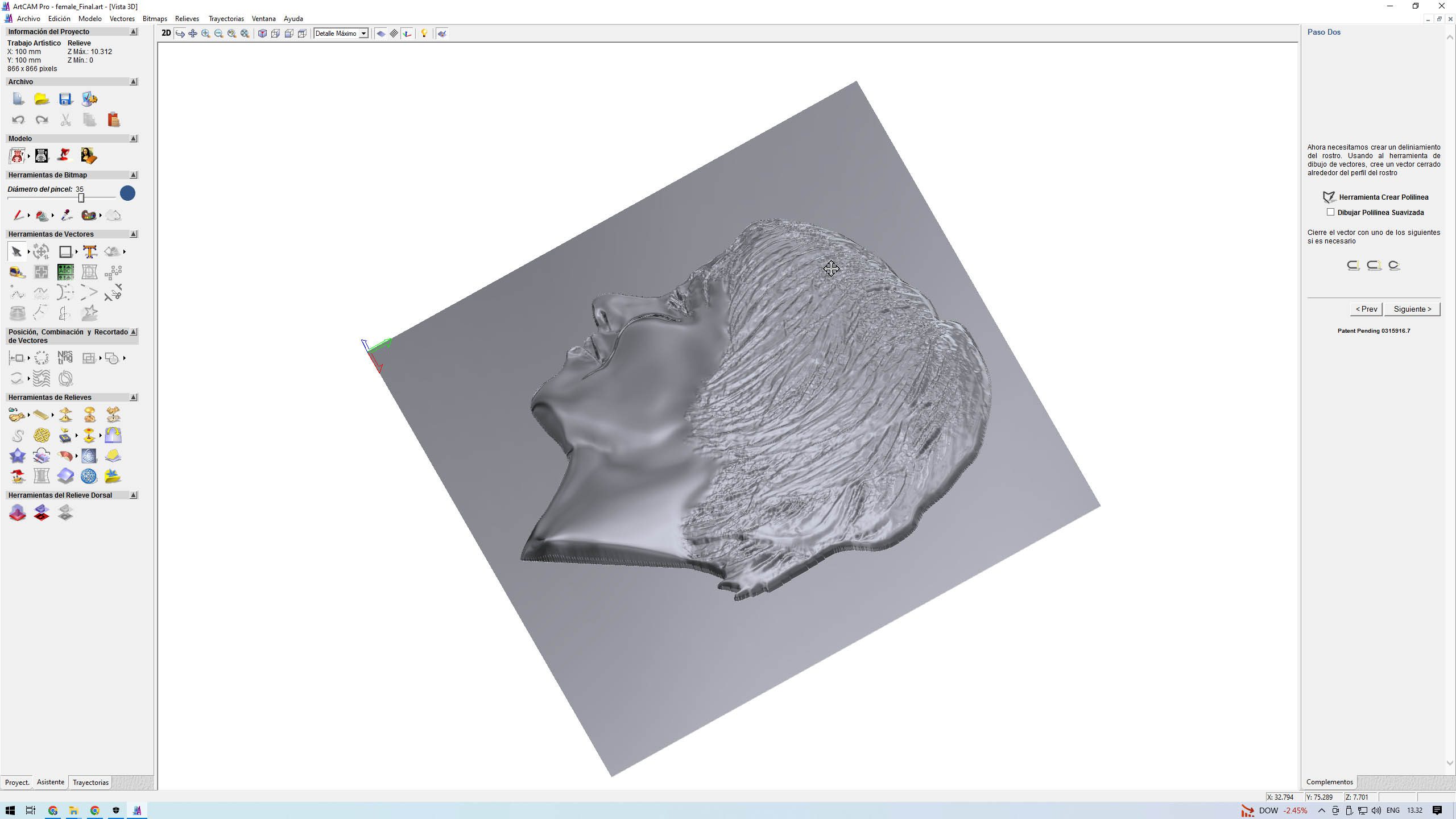This screenshot has width=1456, height=819.
Task: Click the zoom in magnifier icon
Action: tap(206, 34)
